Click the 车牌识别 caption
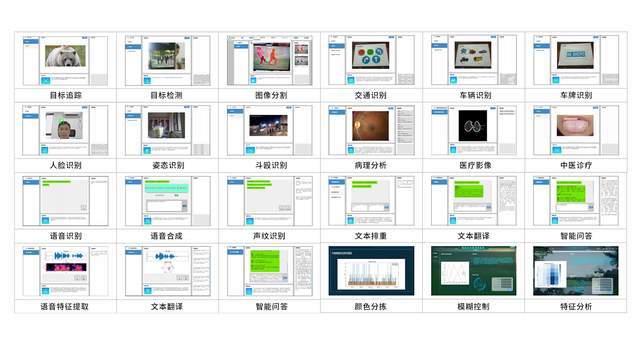This screenshot has height=360, width=640. coord(576,95)
